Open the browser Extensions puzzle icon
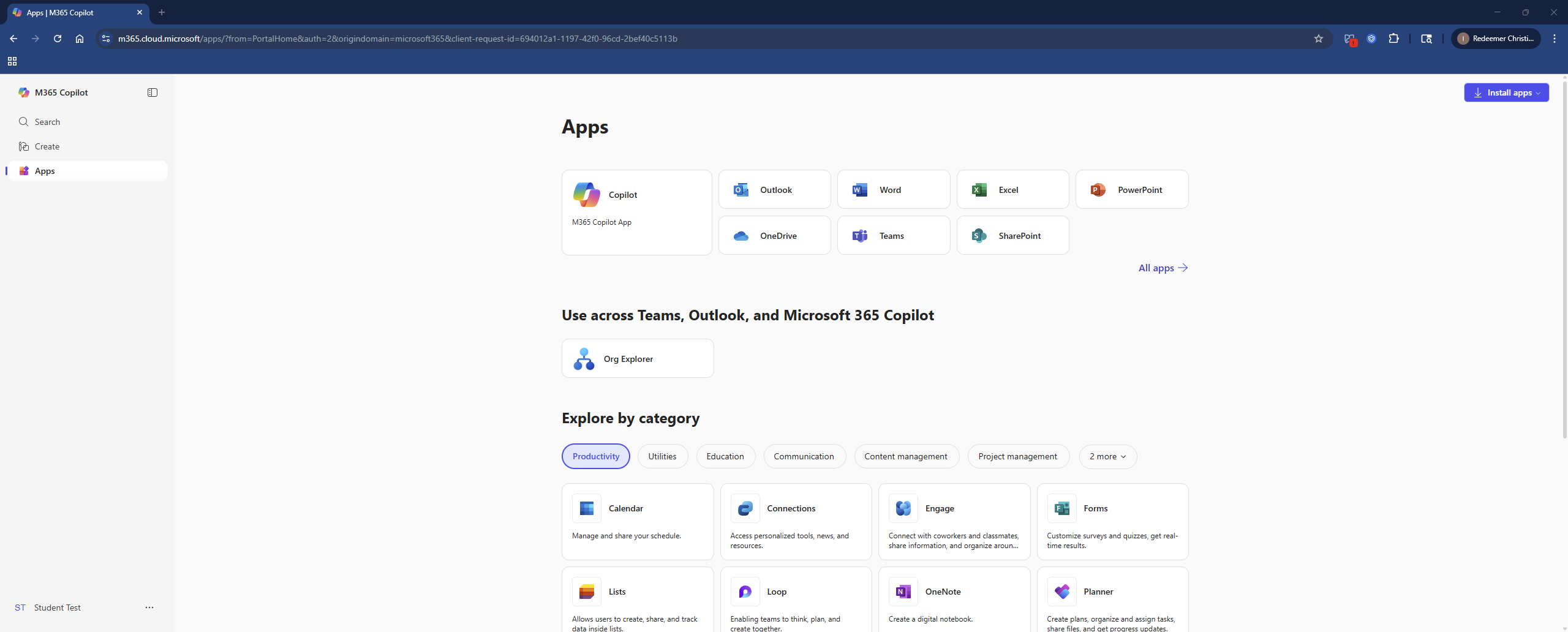Screen dimensions: 1568x632 (x=1394, y=39)
